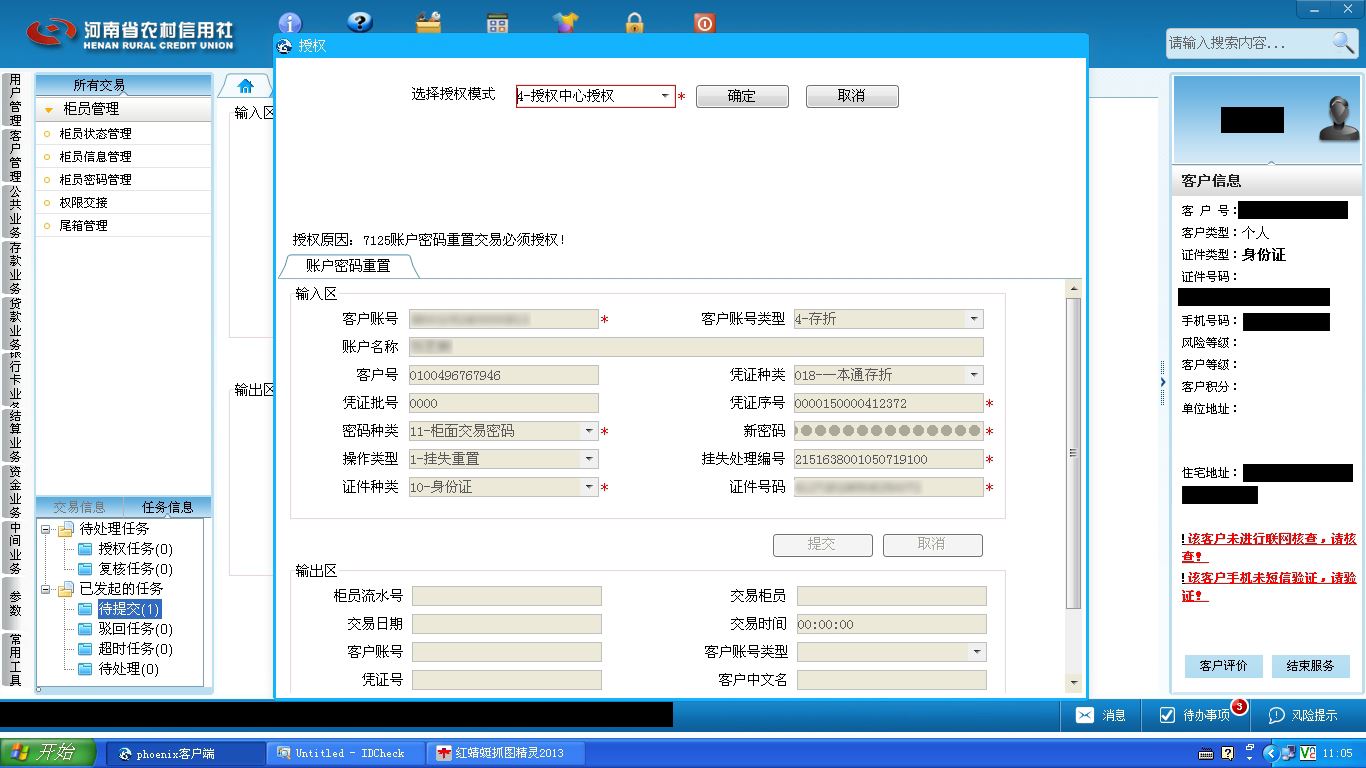Screen dimensions: 1366x768
Task: Open the Windows 开始 start button
Action: point(48,753)
